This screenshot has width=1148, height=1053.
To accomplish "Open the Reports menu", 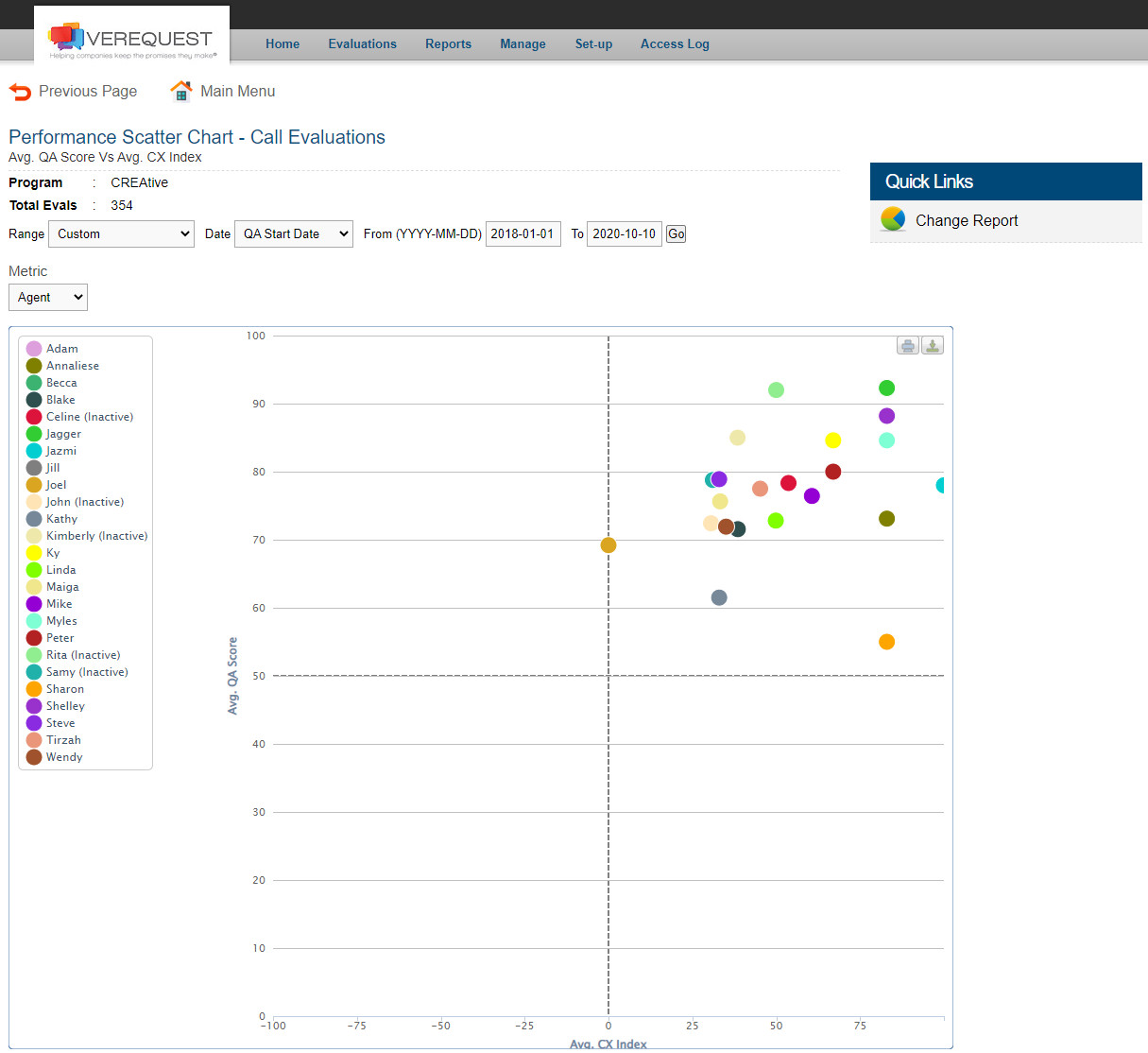I will click(448, 43).
